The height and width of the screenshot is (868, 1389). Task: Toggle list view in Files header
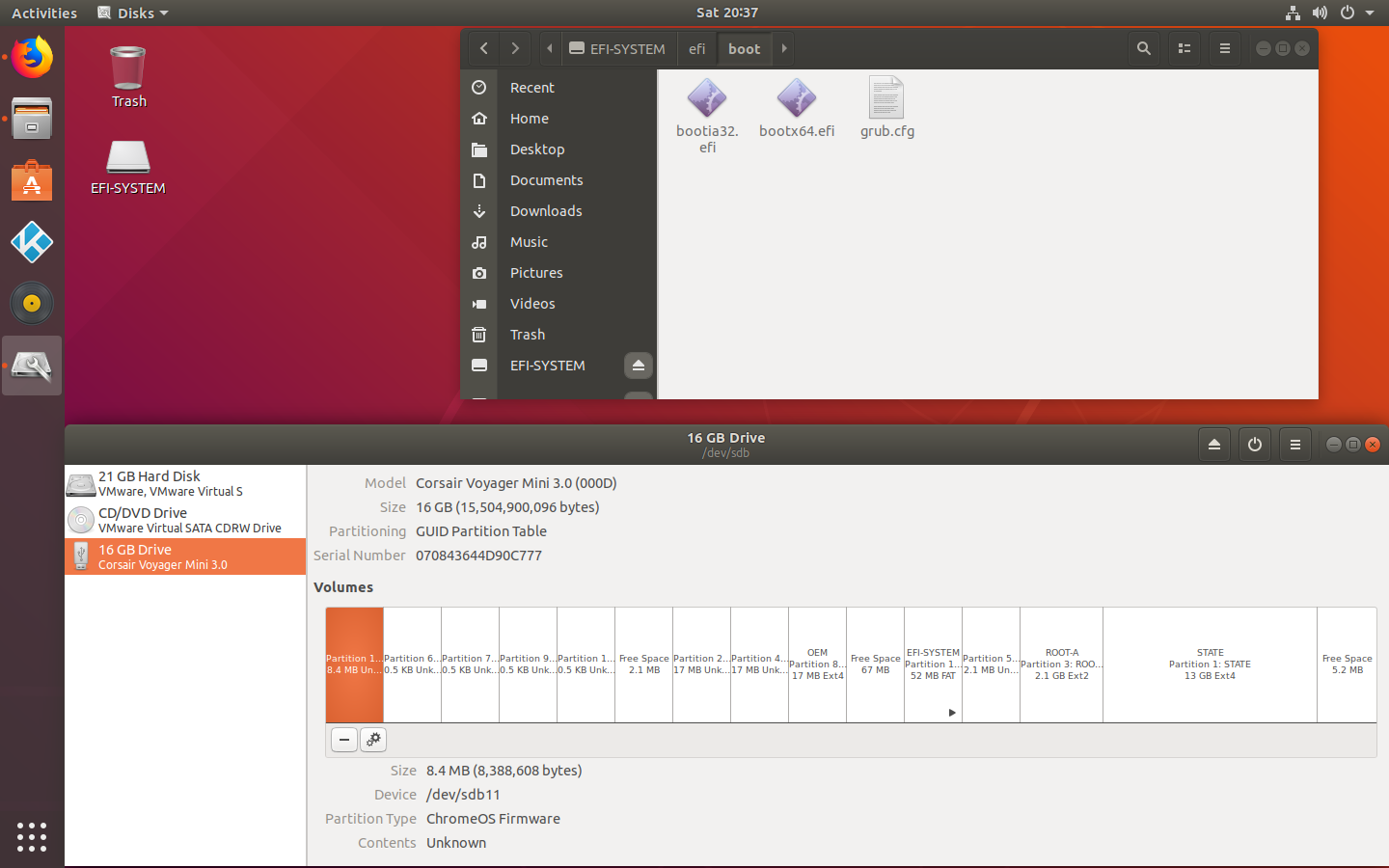click(x=1185, y=48)
